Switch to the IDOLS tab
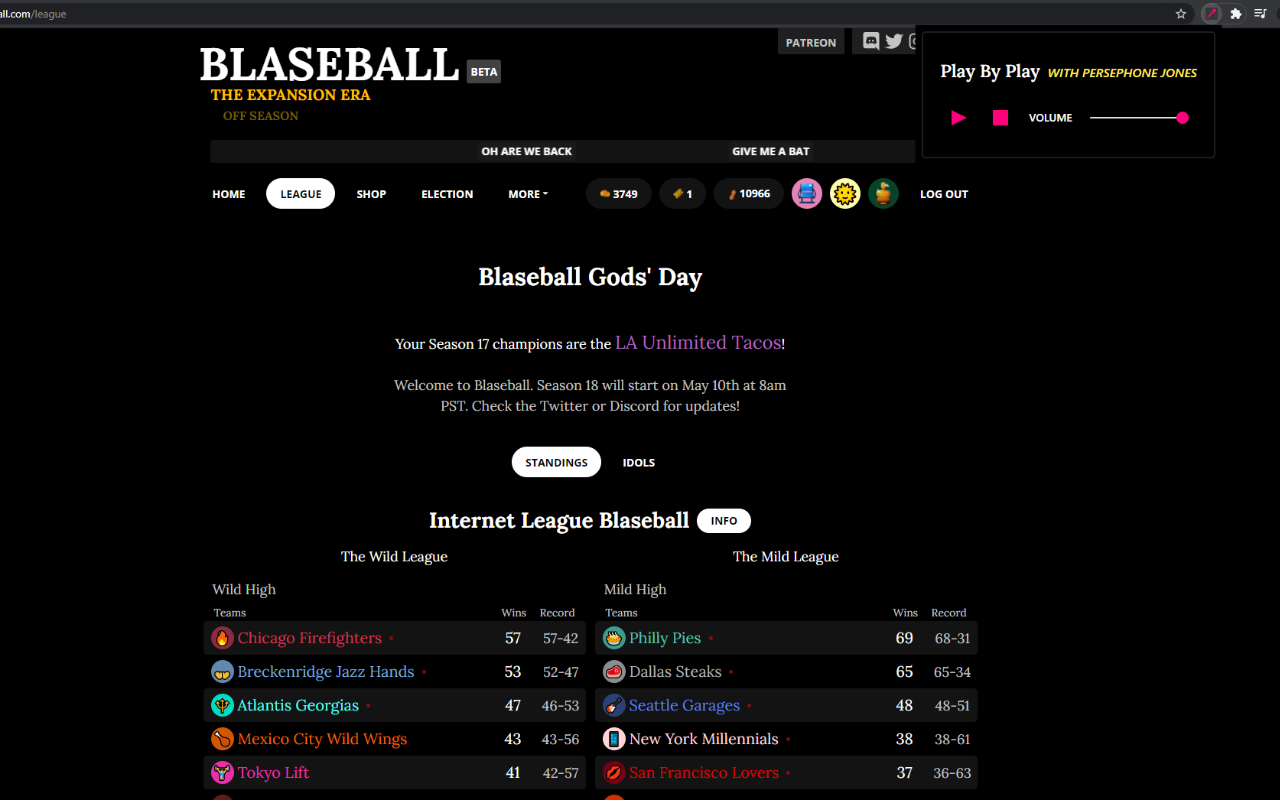The image size is (1280, 800). pyautogui.click(x=639, y=463)
